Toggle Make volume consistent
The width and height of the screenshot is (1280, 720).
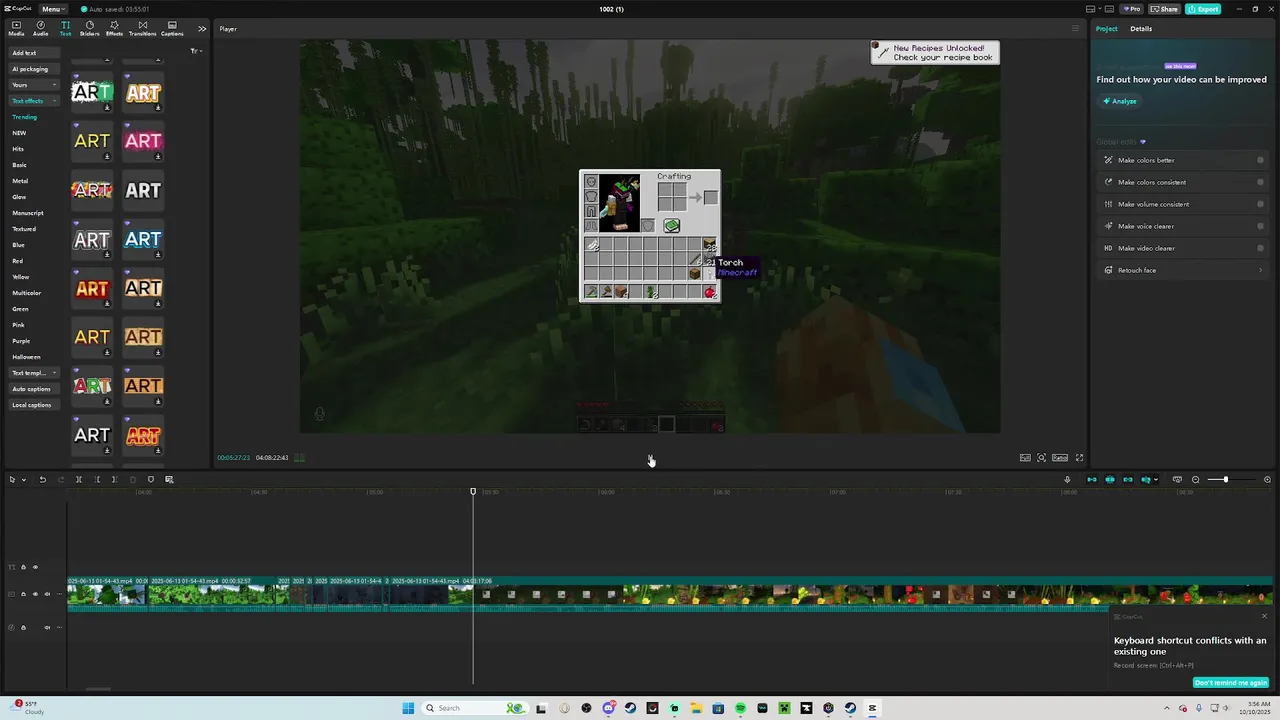pyautogui.click(x=1260, y=204)
